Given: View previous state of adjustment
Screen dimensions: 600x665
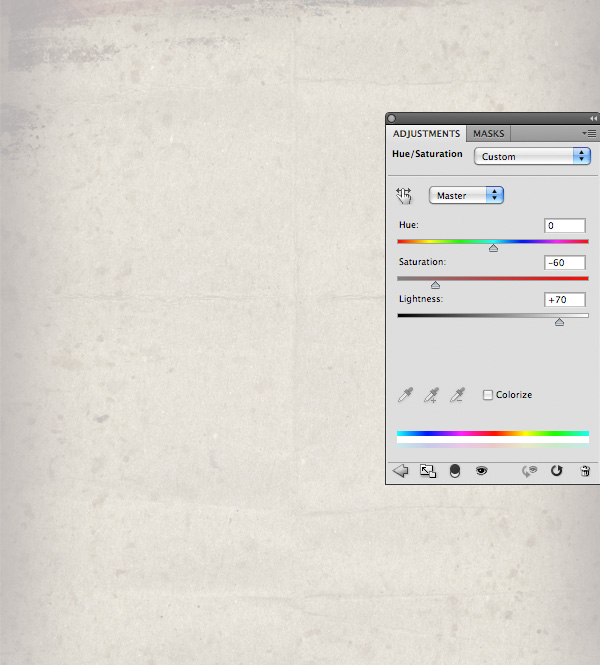Looking at the screenshot, I should click(x=529, y=471).
